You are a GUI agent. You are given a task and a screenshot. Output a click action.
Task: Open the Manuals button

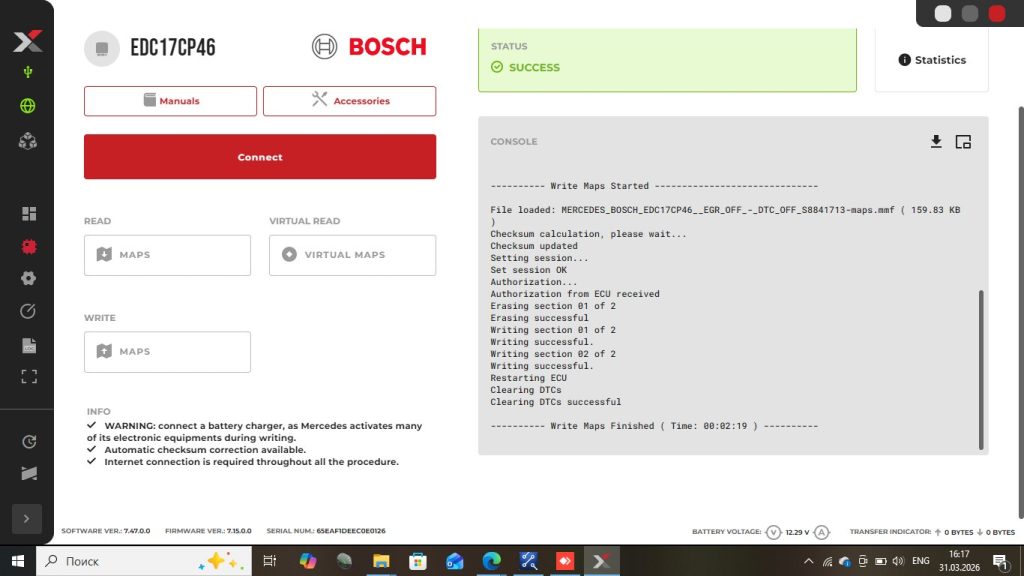click(170, 101)
